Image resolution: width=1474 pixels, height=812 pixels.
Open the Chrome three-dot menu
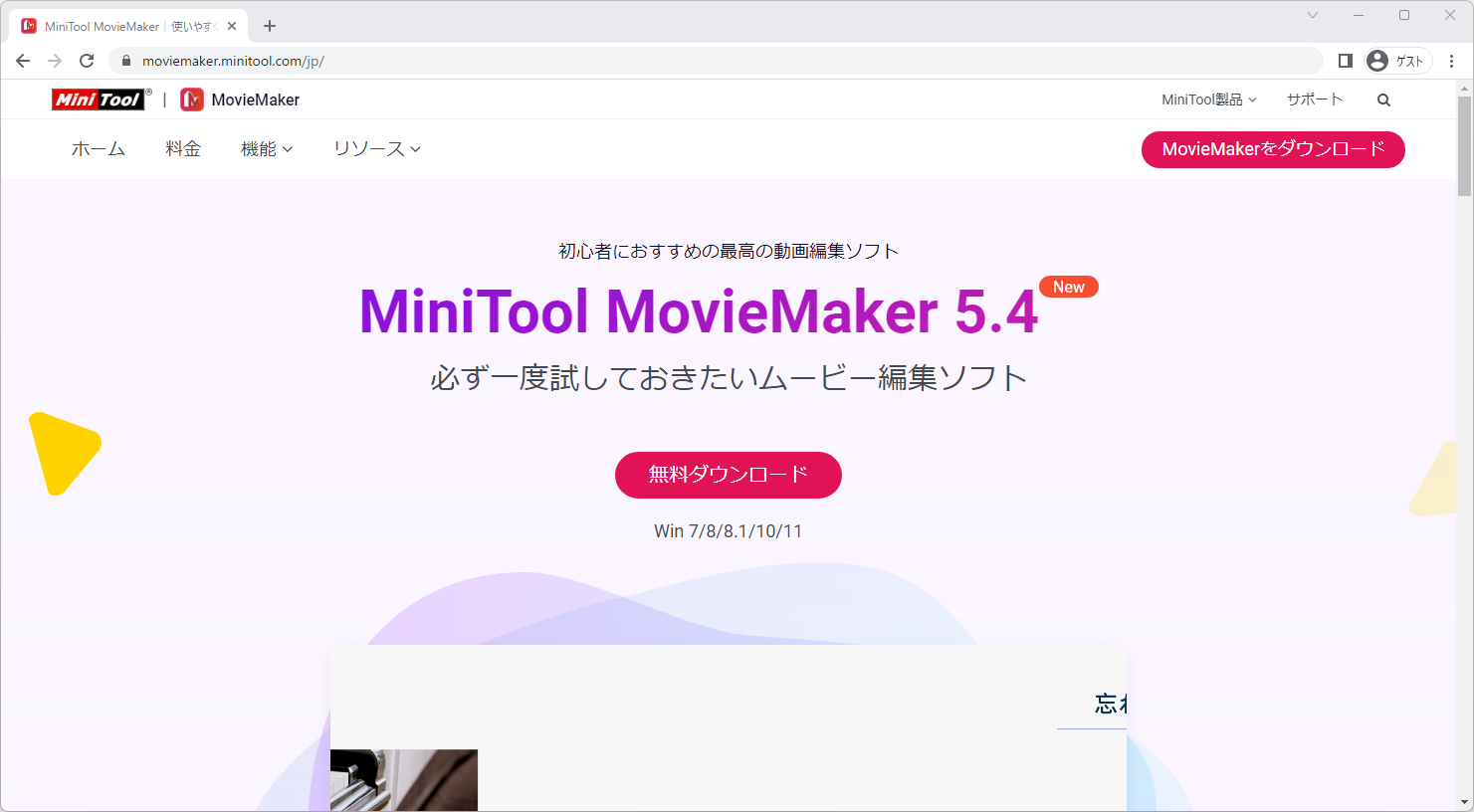[1452, 61]
